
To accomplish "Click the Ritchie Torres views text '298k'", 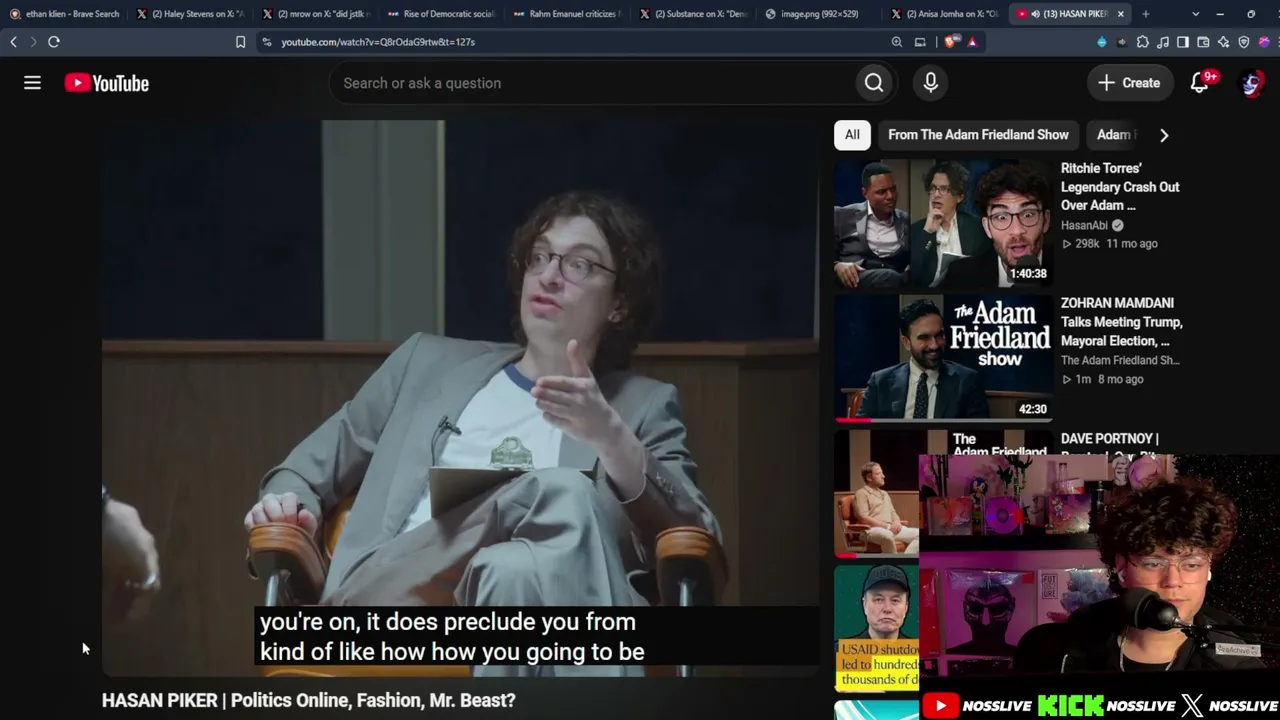I will coord(1087,243).
